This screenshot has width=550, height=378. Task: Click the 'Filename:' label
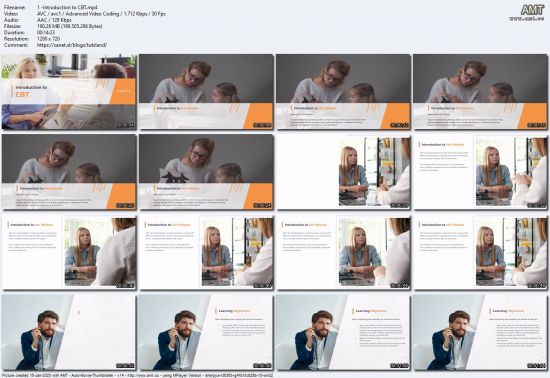(15, 7)
